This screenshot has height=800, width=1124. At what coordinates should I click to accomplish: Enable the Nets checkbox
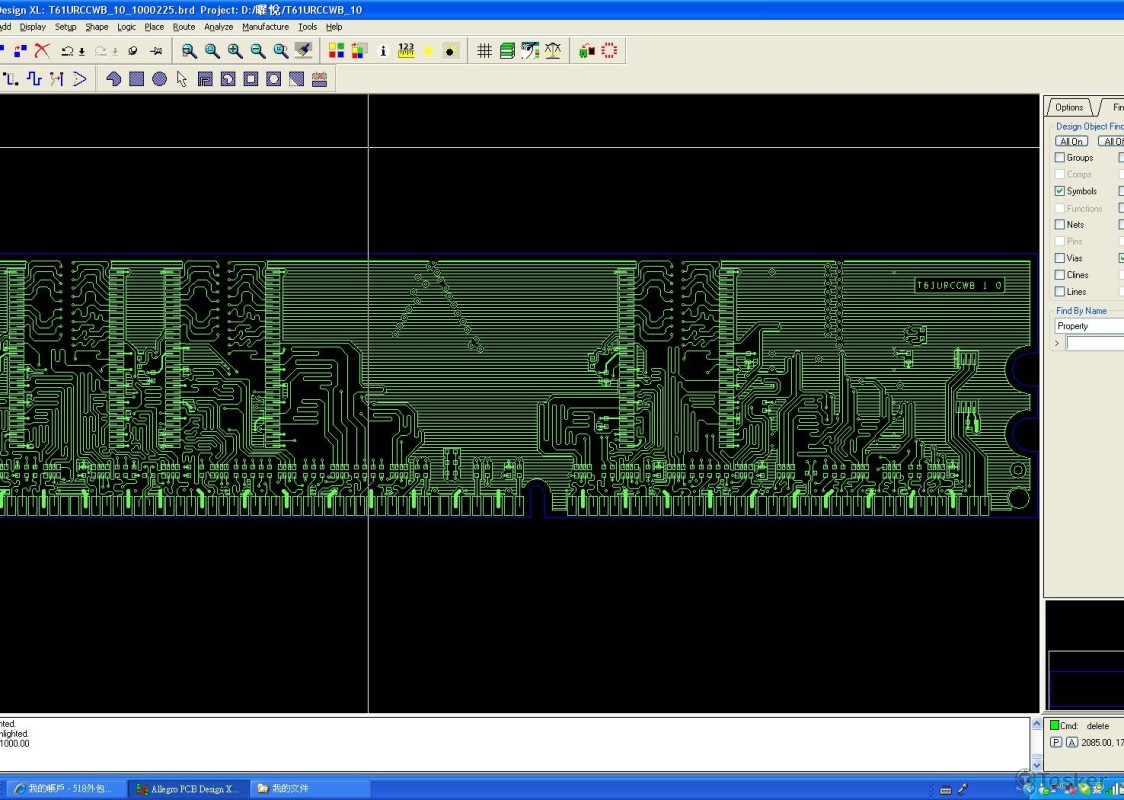pos(1060,225)
